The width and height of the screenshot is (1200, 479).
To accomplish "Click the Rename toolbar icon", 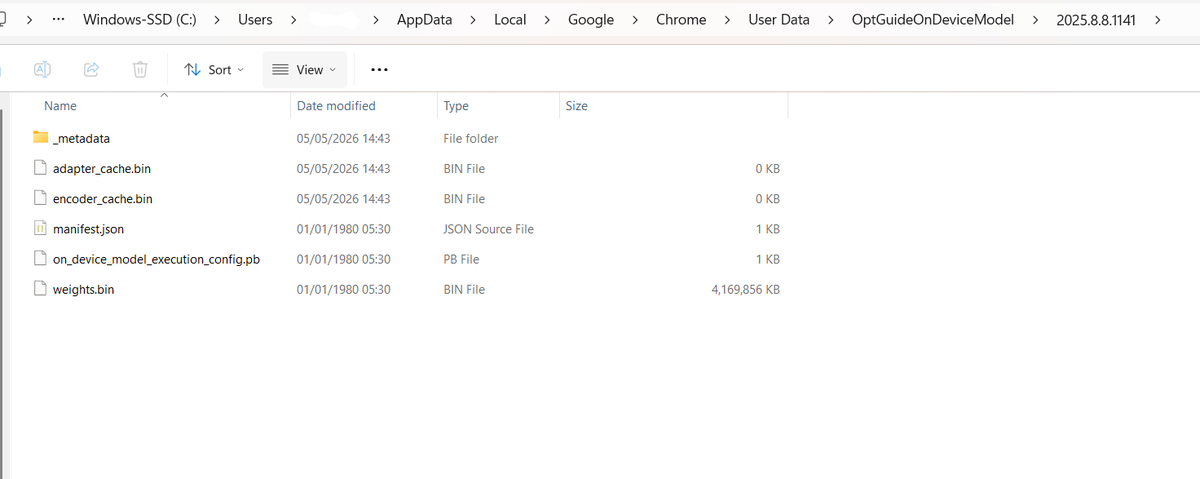I will [x=42, y=69].
